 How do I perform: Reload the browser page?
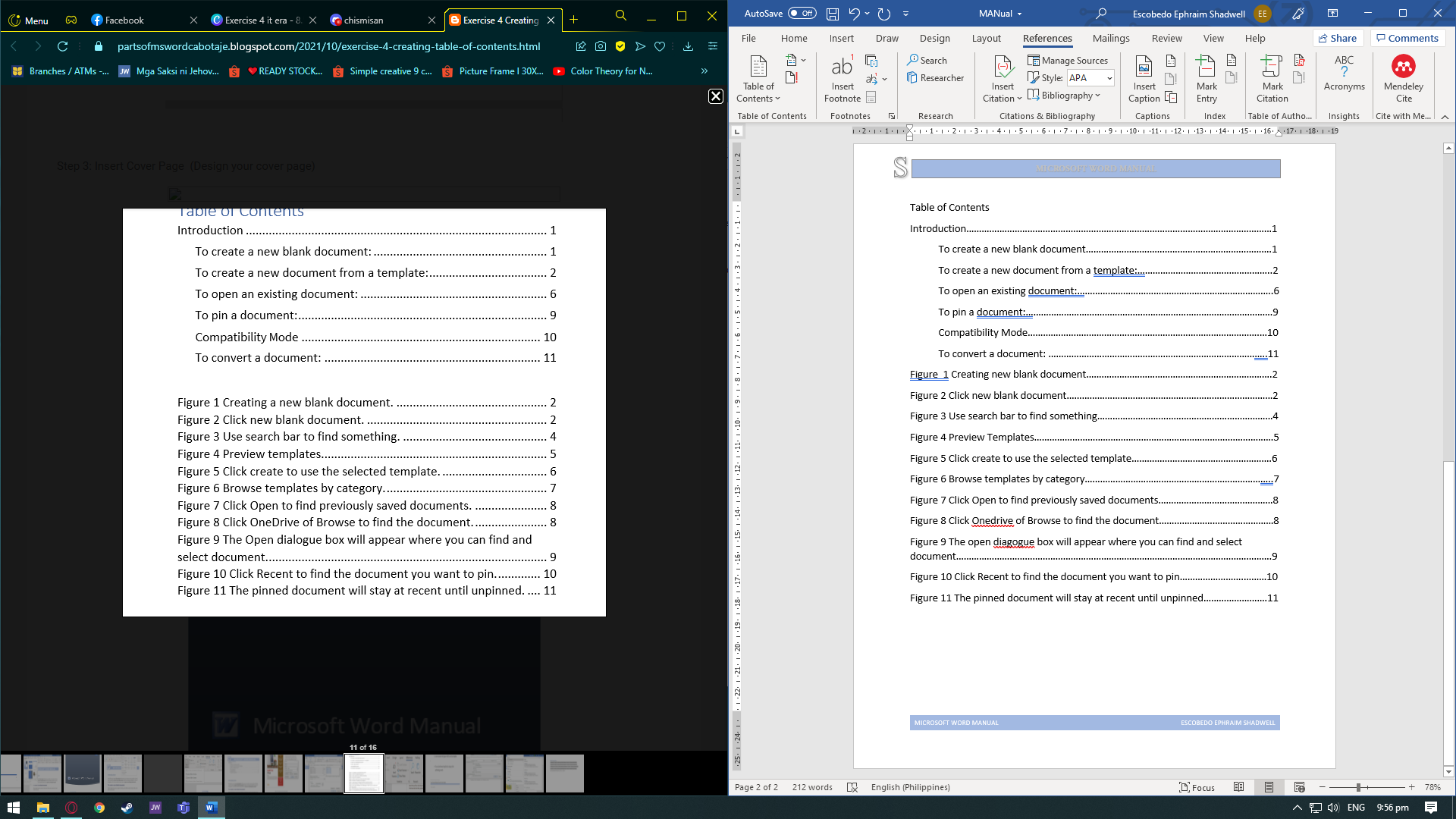(x=62, y=46)
